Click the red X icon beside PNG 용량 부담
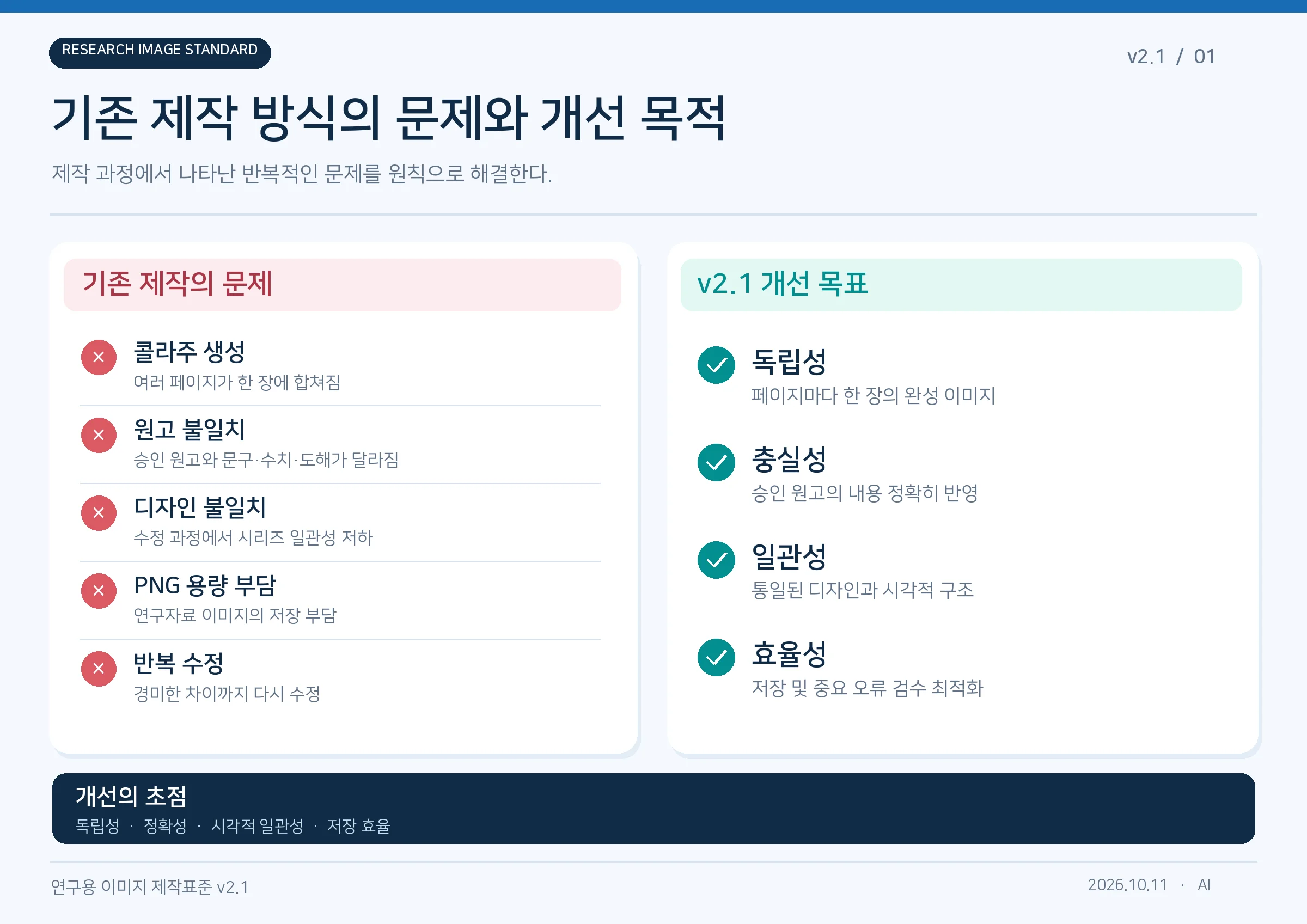 tap(99, 591)
